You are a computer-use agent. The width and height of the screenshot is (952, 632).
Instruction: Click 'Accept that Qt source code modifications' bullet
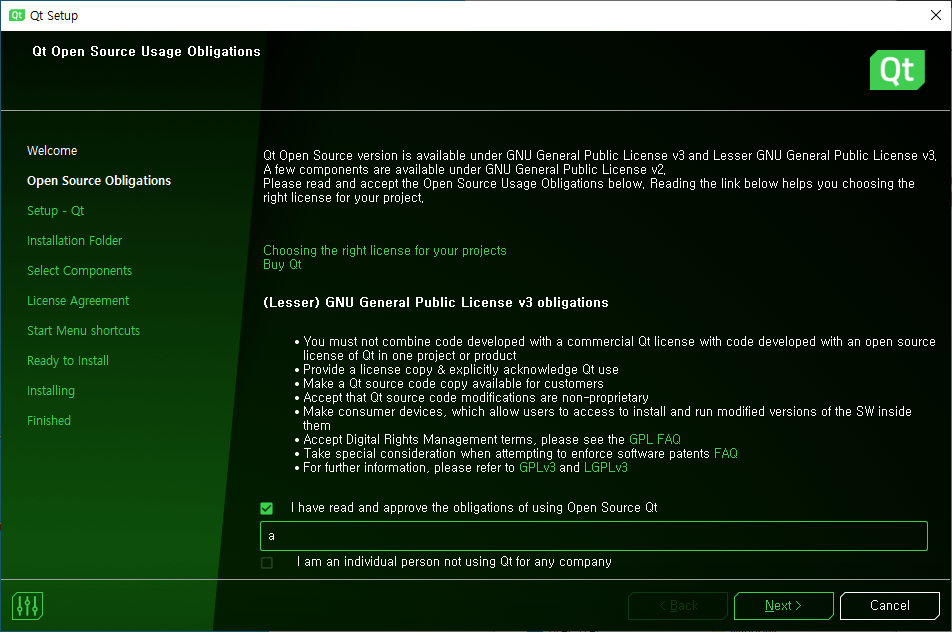click(x=475, y=398)
